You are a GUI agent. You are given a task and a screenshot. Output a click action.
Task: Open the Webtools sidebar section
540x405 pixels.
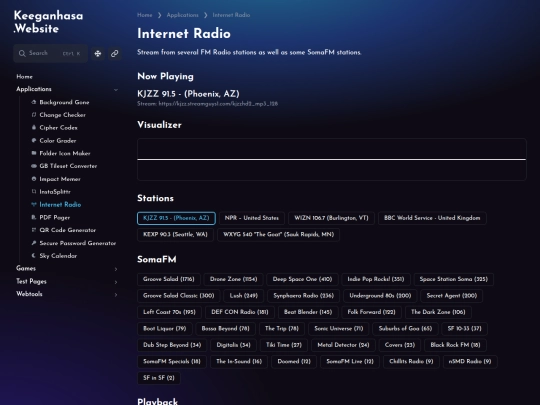tap(29, 294)
